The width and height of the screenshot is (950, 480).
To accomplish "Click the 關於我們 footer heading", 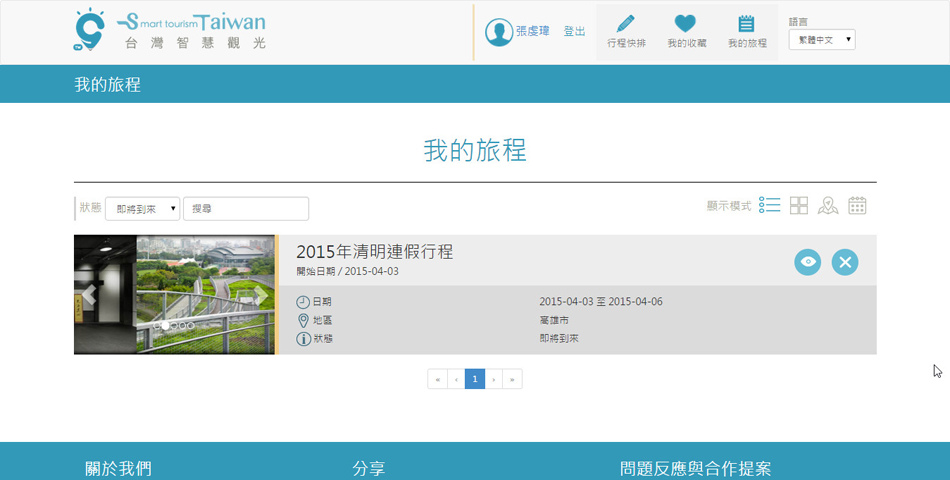I will pos(118,468).
